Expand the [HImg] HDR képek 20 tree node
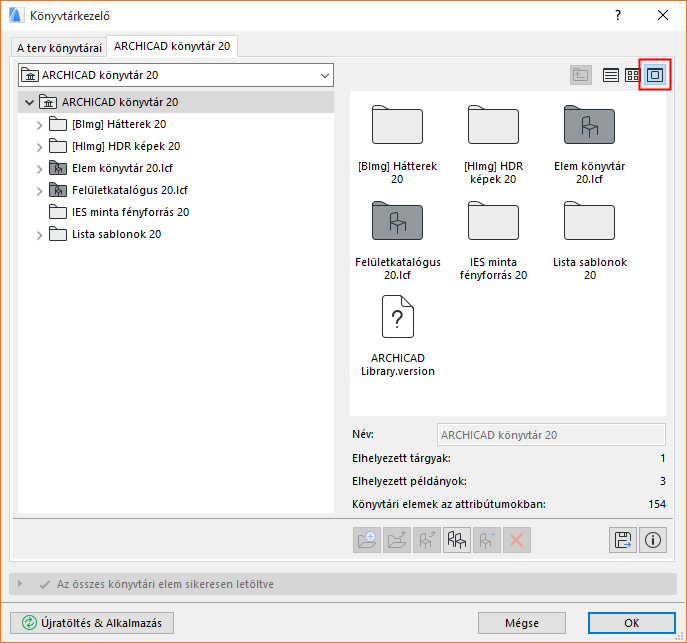 click(39, 147)
